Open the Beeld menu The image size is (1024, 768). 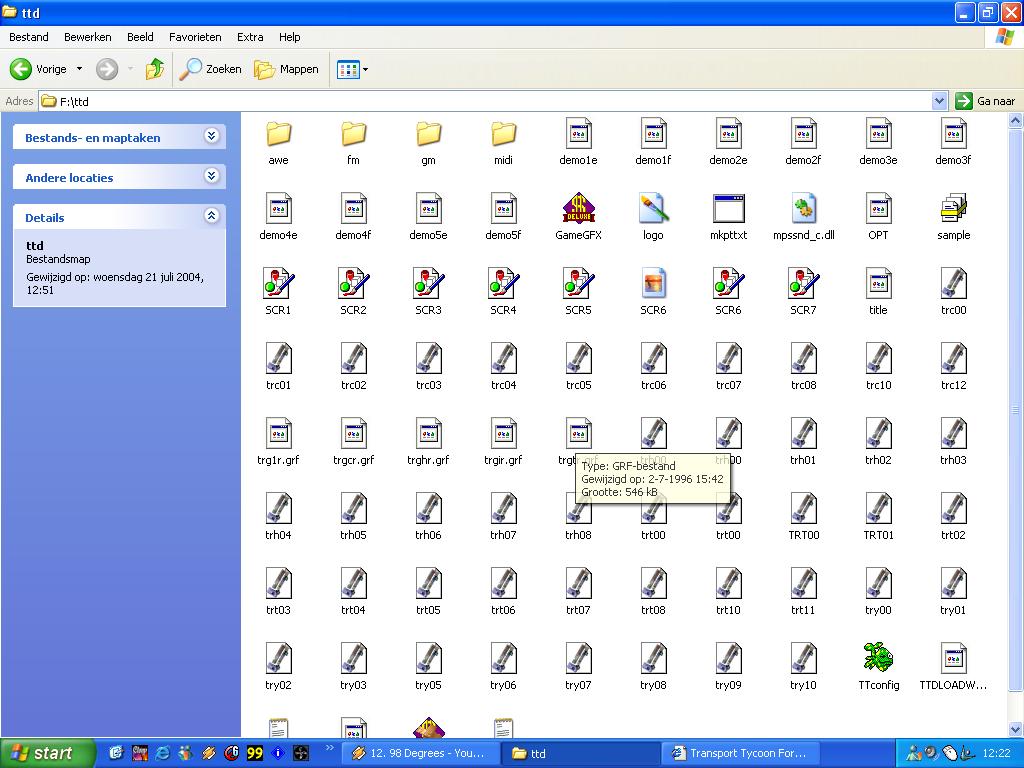(140, 37)
